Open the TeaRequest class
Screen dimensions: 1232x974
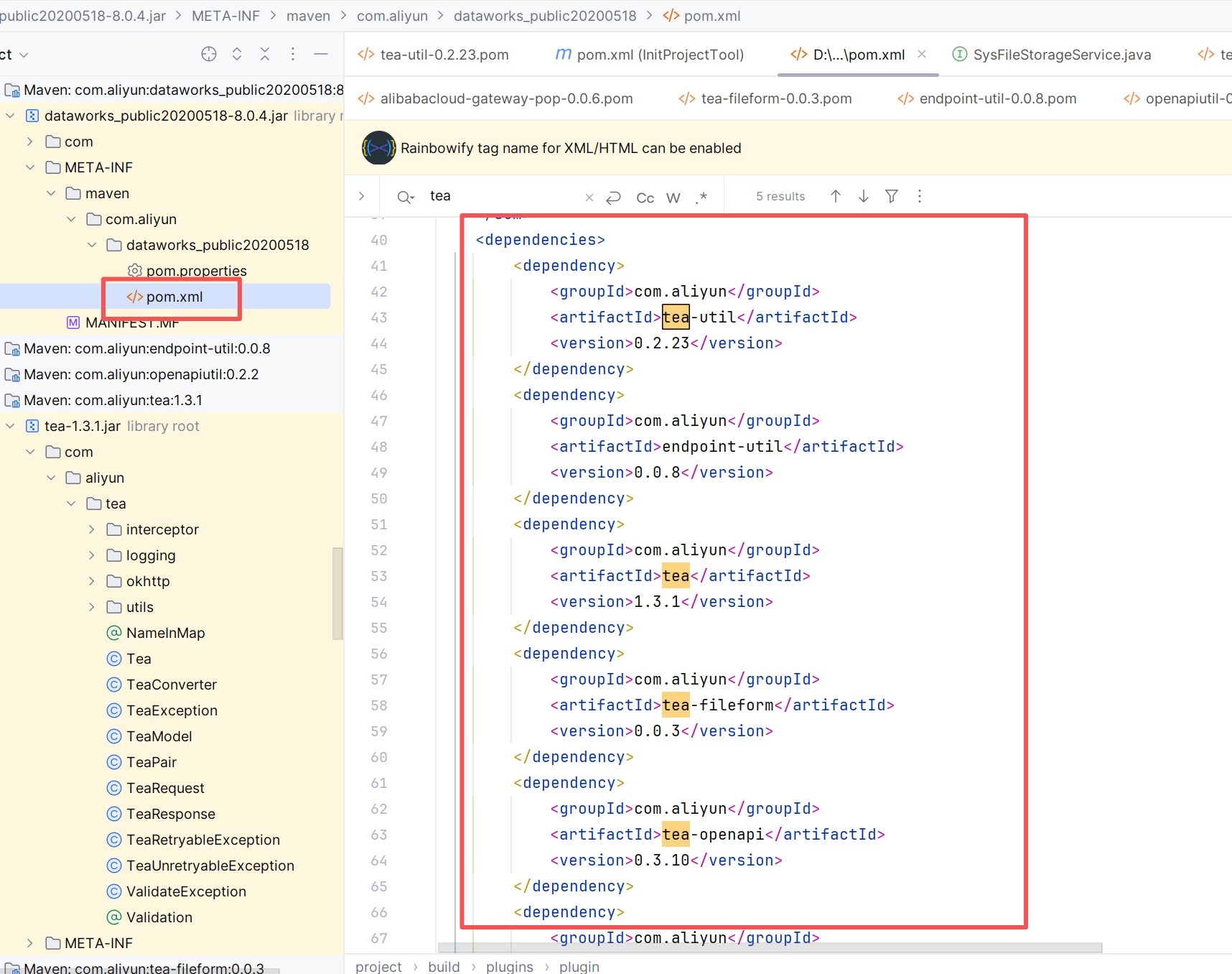[156, 788]
